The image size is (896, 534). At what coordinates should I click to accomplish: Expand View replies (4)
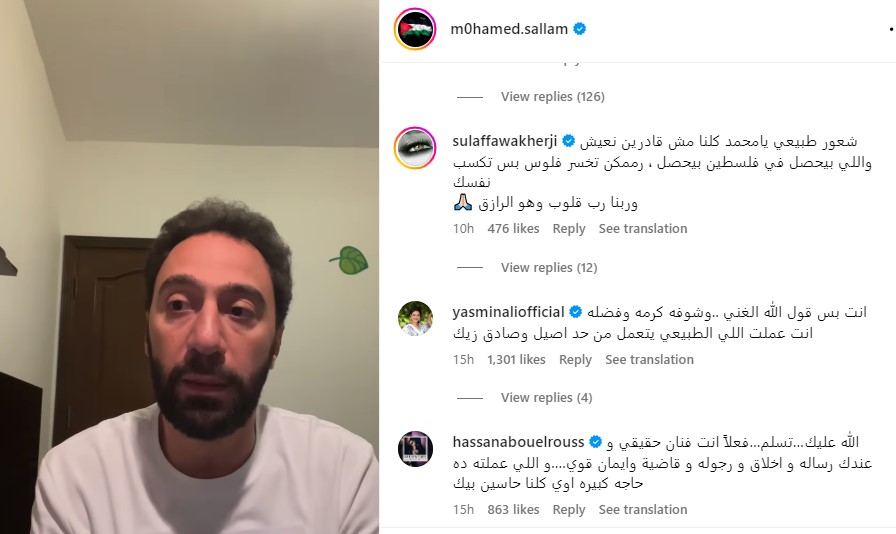pos(546,397)
